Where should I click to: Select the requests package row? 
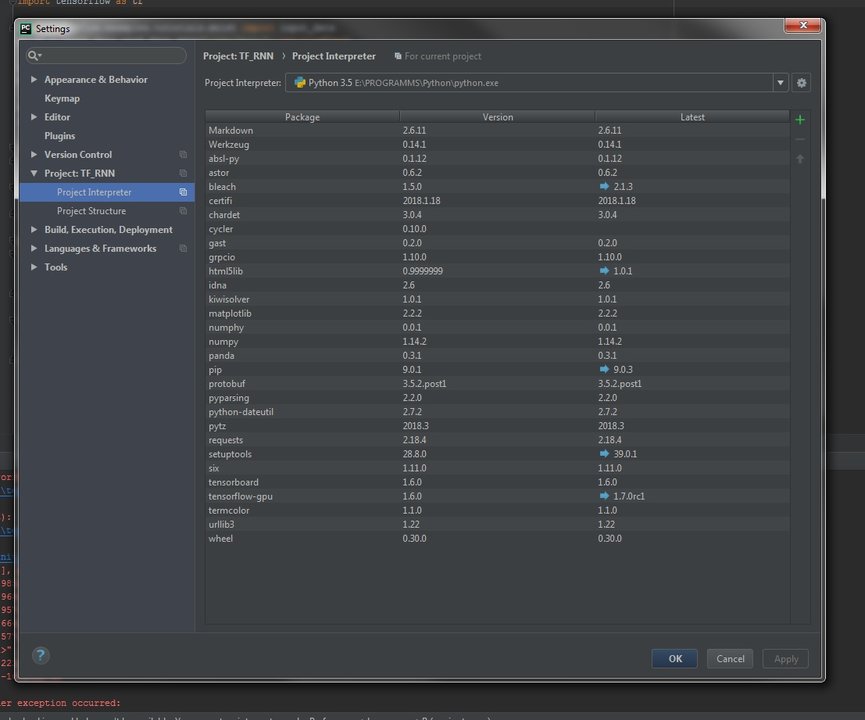497,440
